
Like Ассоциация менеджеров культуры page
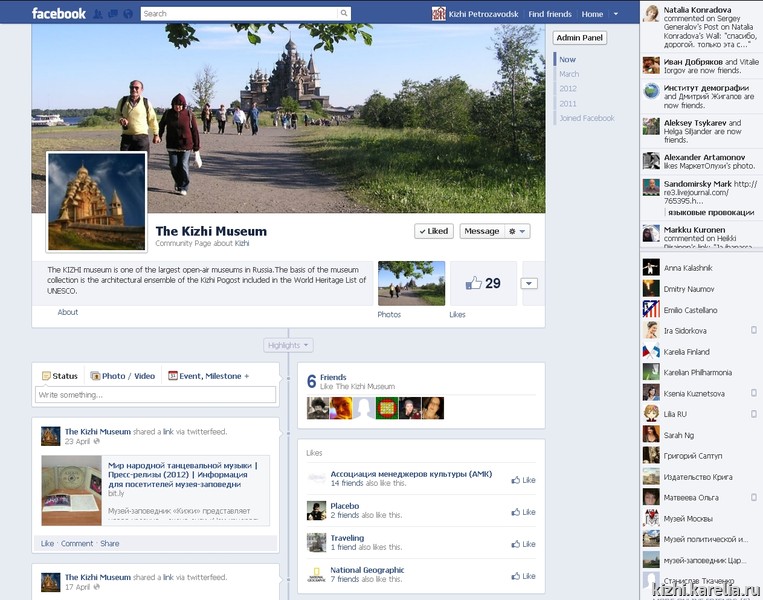pos(523,480)
